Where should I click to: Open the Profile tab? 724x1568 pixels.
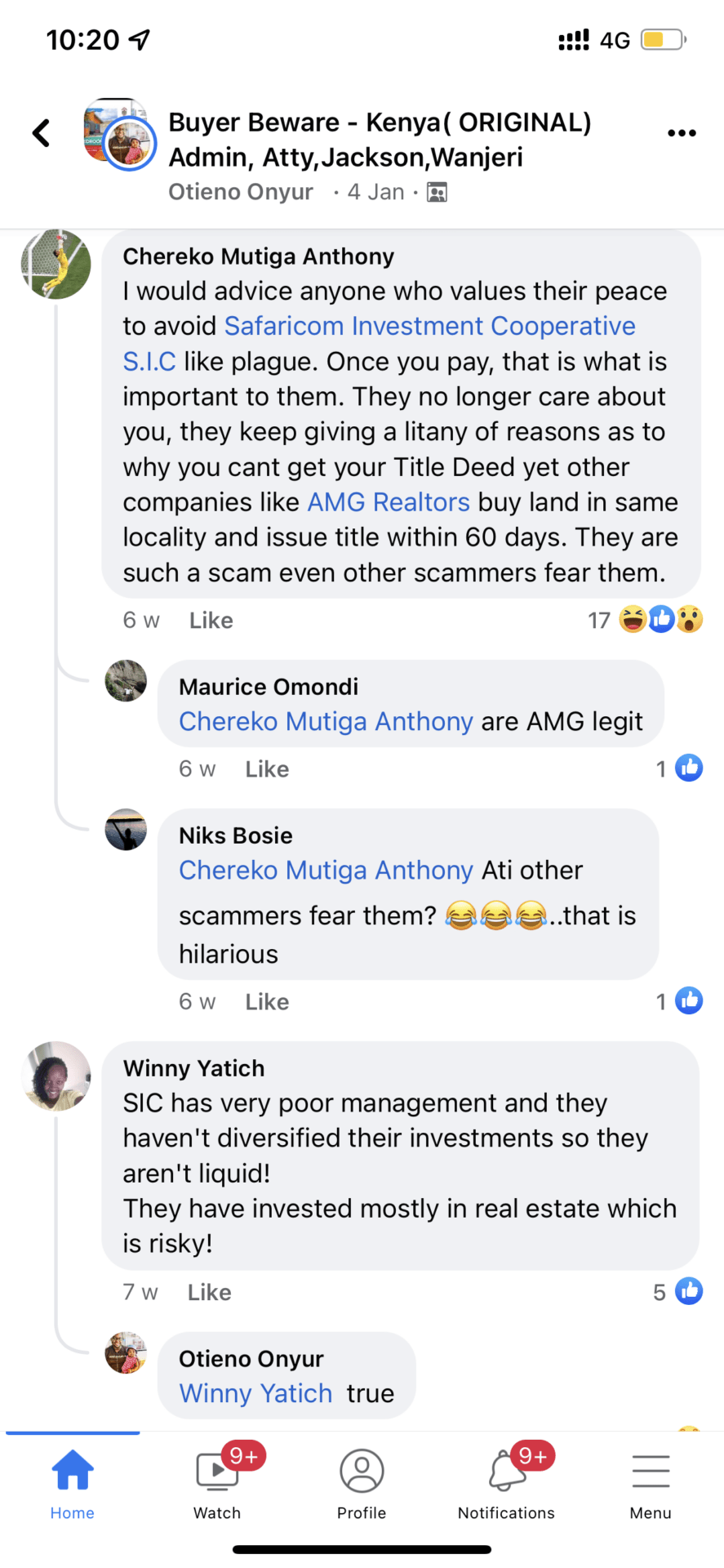pyautogui.click(x=362, y=1484)
